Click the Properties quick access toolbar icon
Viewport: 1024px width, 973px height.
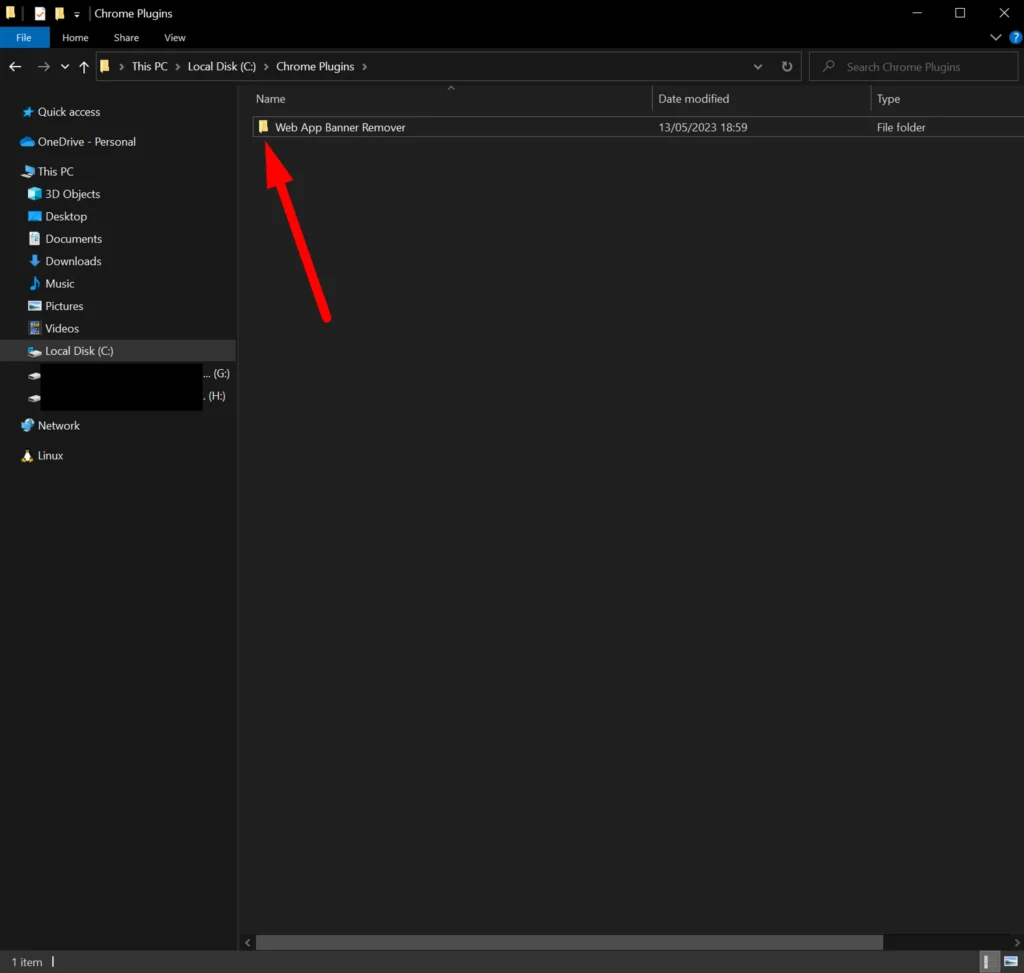coord(40,14)
